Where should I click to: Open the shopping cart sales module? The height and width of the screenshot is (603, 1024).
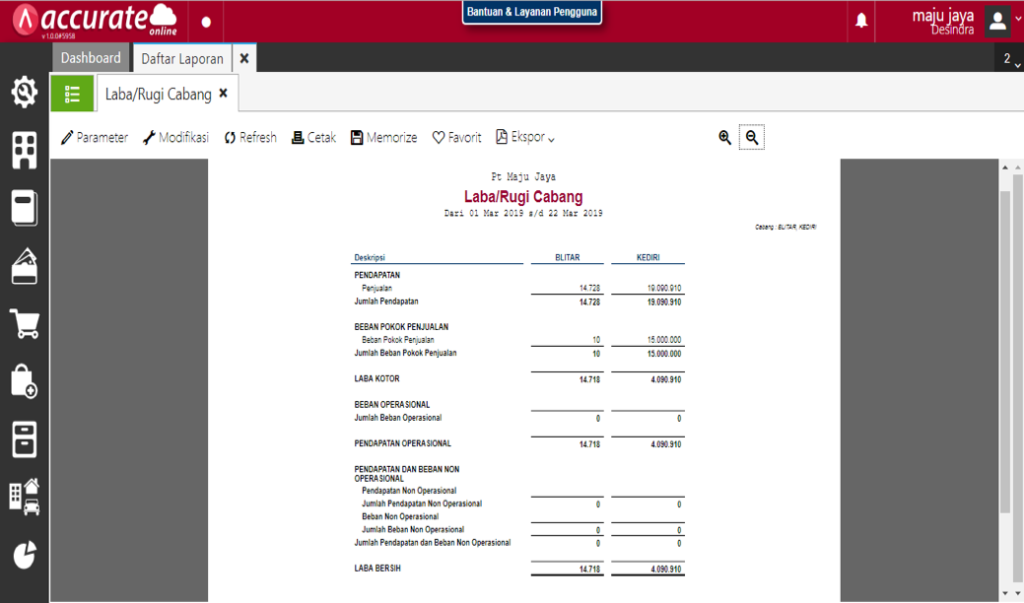click(x=25, y=323)
